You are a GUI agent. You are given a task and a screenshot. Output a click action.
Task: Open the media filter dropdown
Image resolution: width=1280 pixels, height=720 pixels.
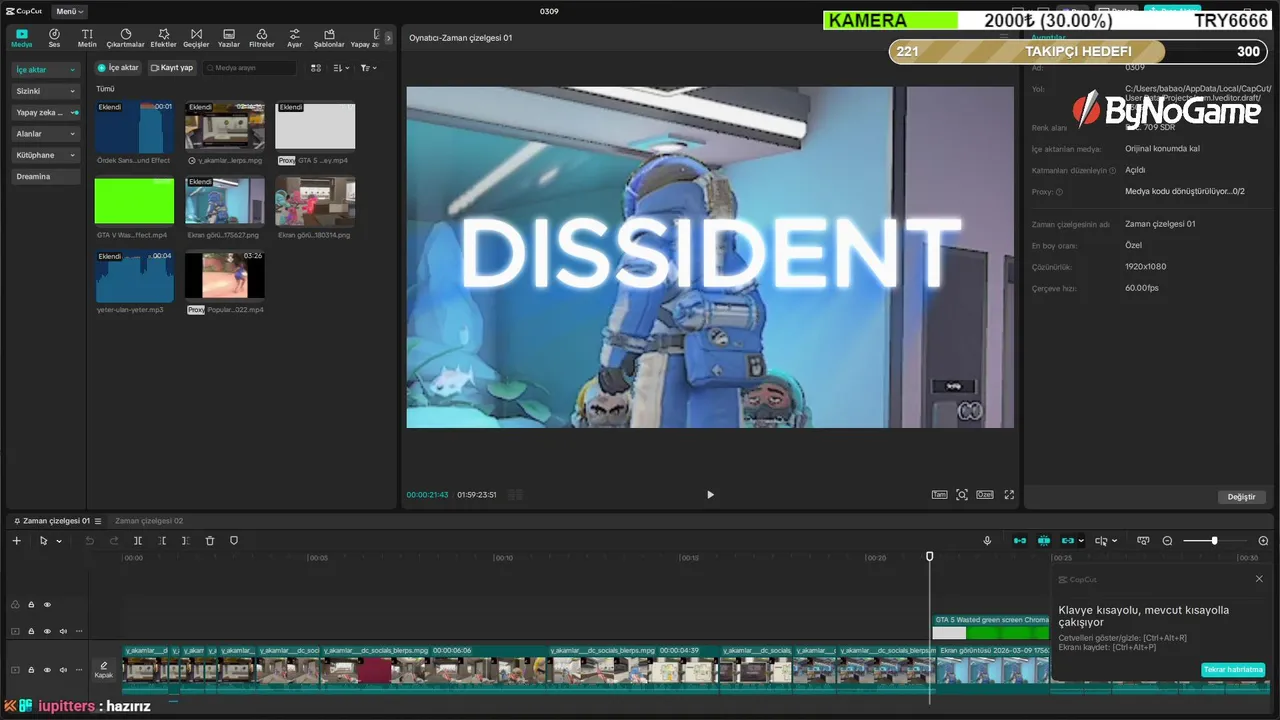[368, 68]
